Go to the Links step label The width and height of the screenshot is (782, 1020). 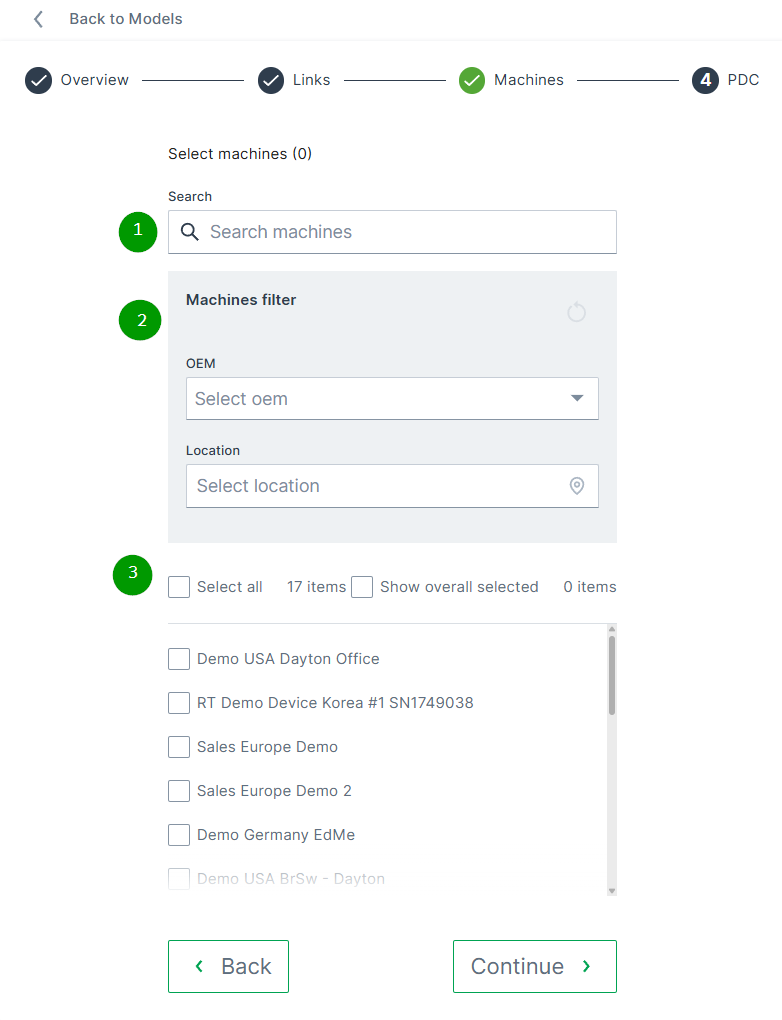coord(312,80)
